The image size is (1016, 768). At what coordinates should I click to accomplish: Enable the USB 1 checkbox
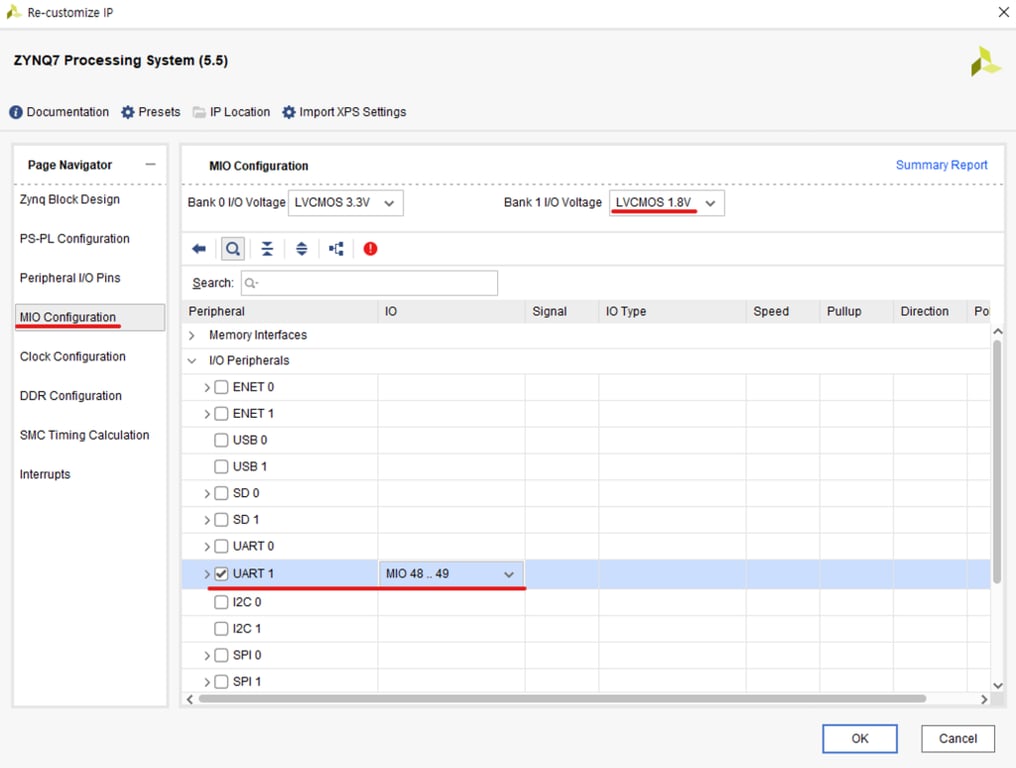(x=221, y=467)
